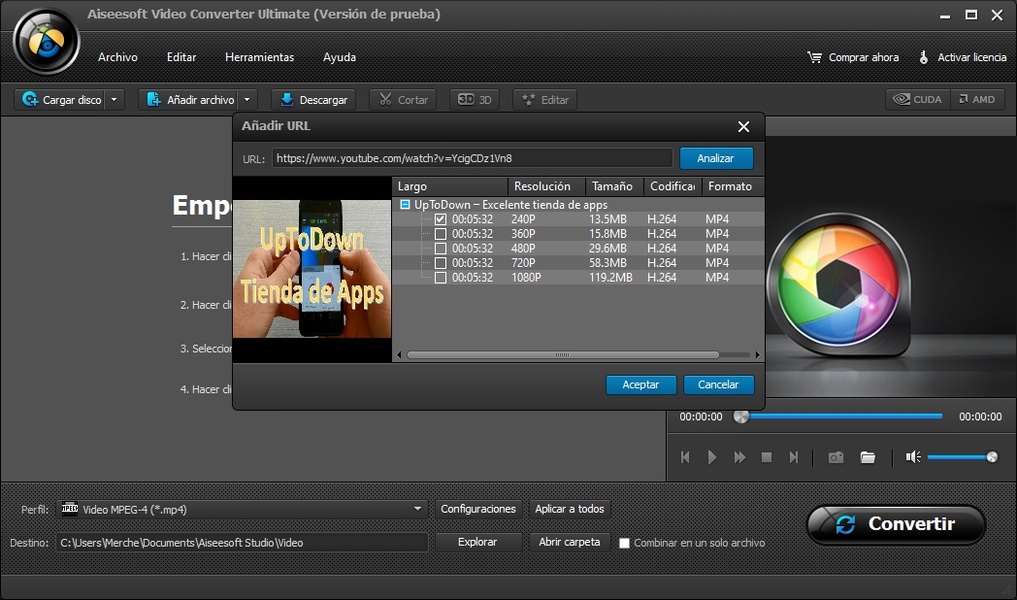1017x600 pixels.
Task: Open the Archivo menu
Action: coord(117,57)
